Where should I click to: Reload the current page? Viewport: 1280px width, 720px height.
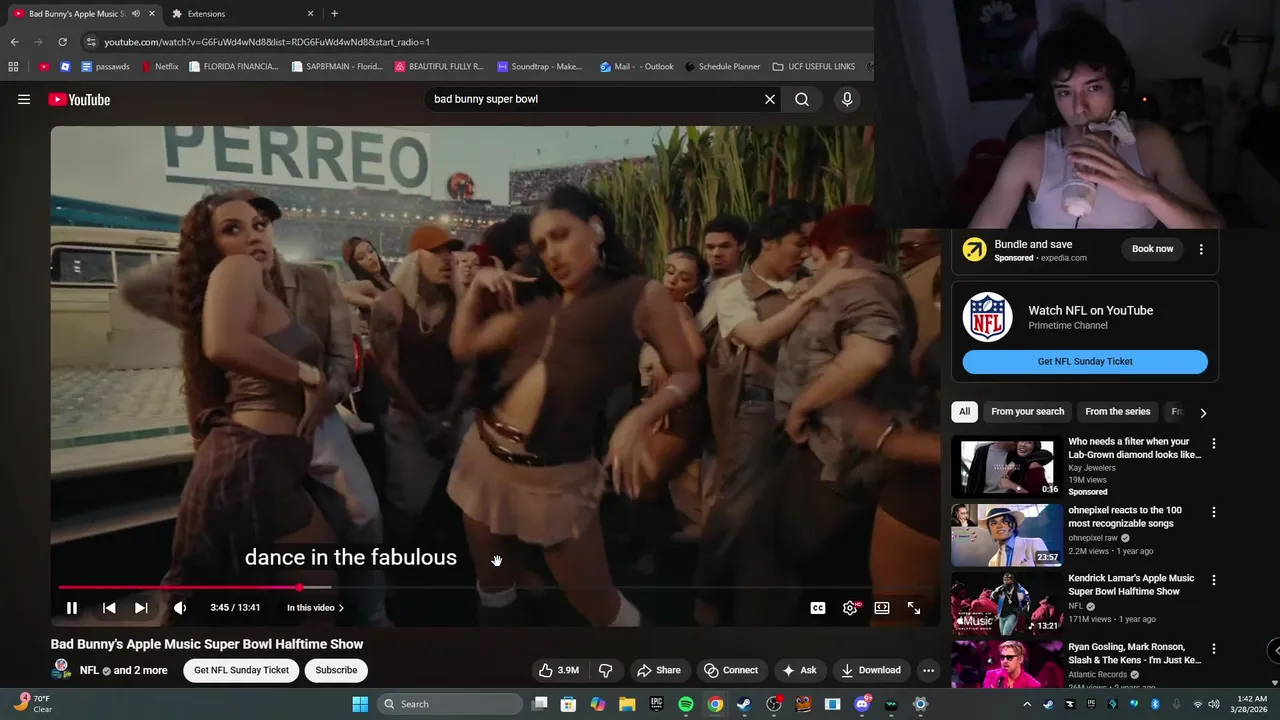pos(62,42)
